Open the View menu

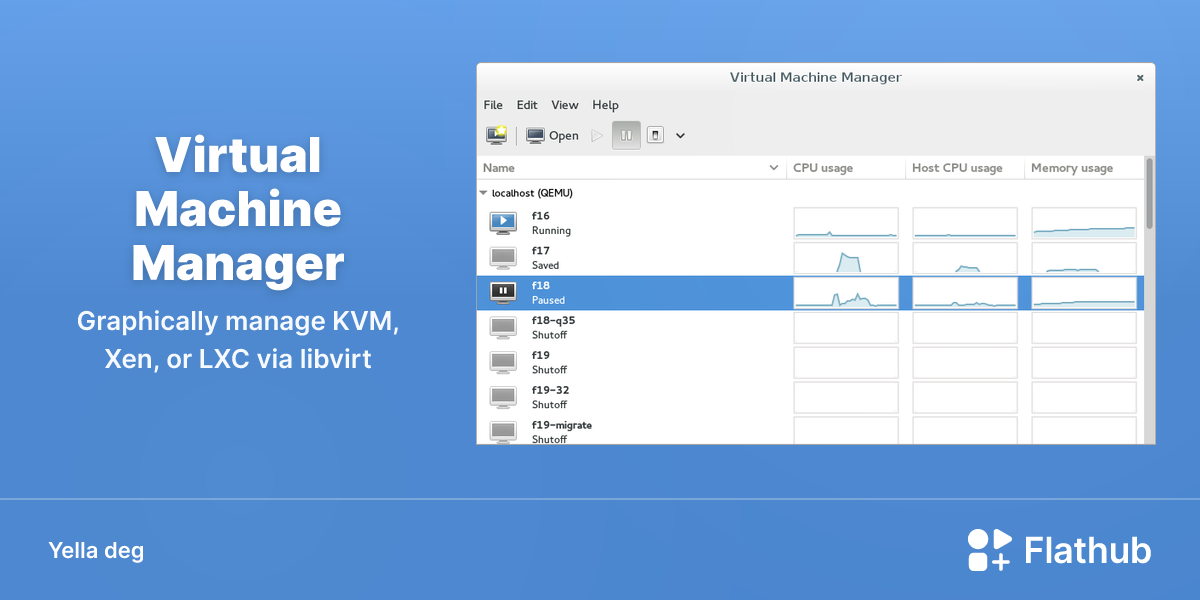[x=565, y=105]
